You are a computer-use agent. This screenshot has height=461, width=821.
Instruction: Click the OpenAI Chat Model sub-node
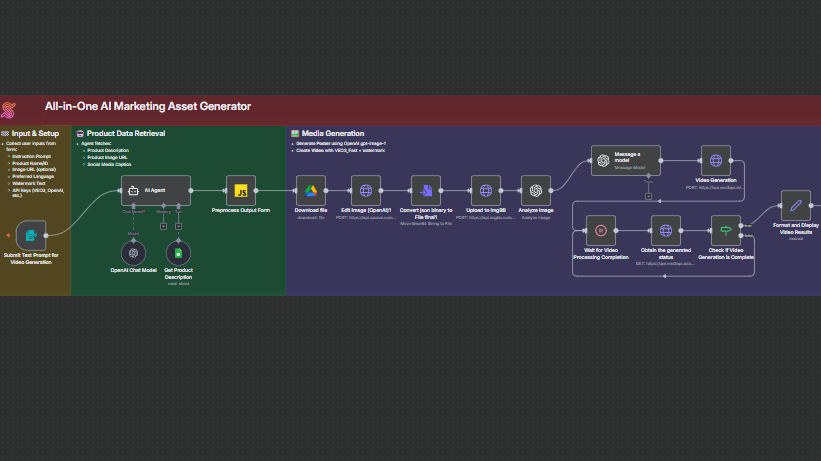click(133, 253)
